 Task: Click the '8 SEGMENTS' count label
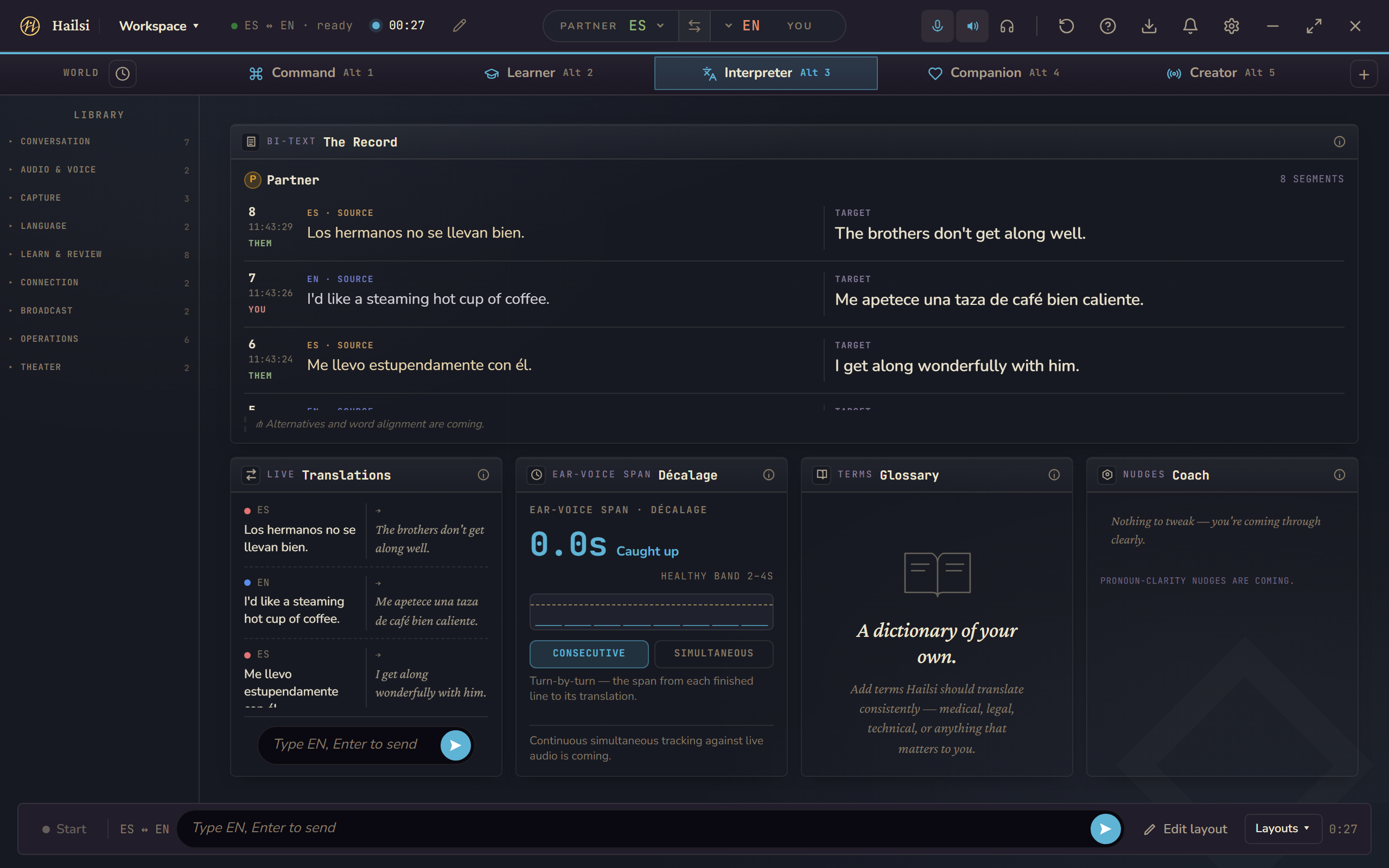tap(1312, 179)
